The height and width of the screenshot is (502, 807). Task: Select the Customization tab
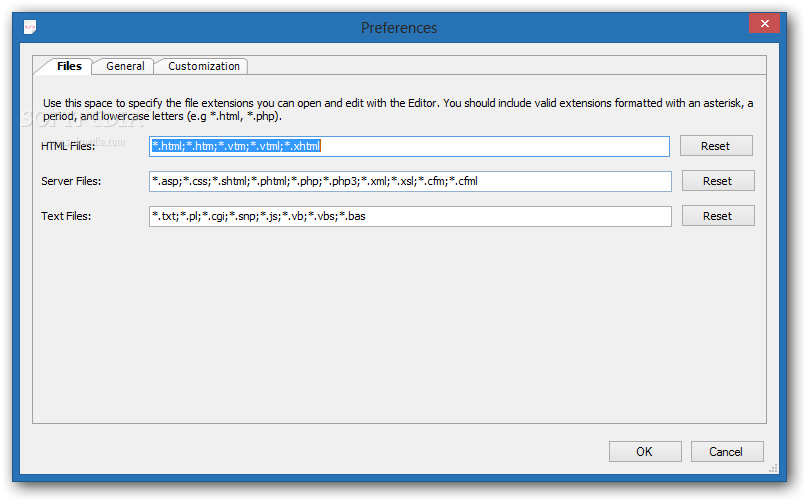coord(203,66)
